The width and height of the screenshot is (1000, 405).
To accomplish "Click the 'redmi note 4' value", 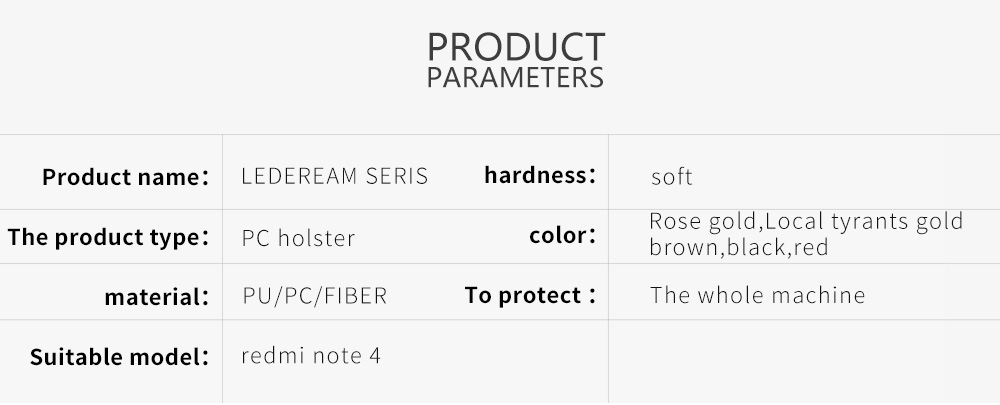I will 310,355.
